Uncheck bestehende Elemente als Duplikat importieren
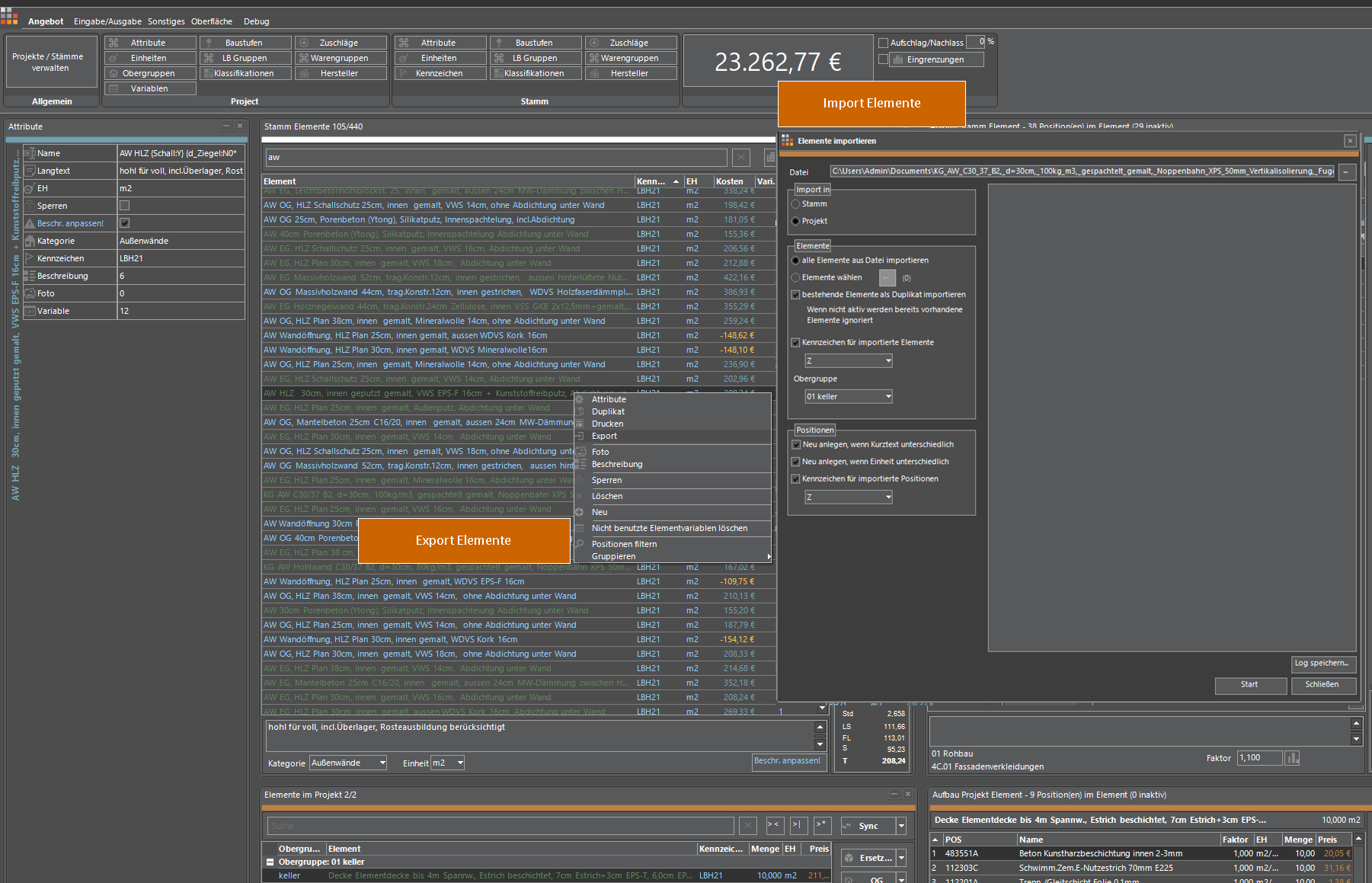Screen dimensions: 1372x883 [796, 294]
